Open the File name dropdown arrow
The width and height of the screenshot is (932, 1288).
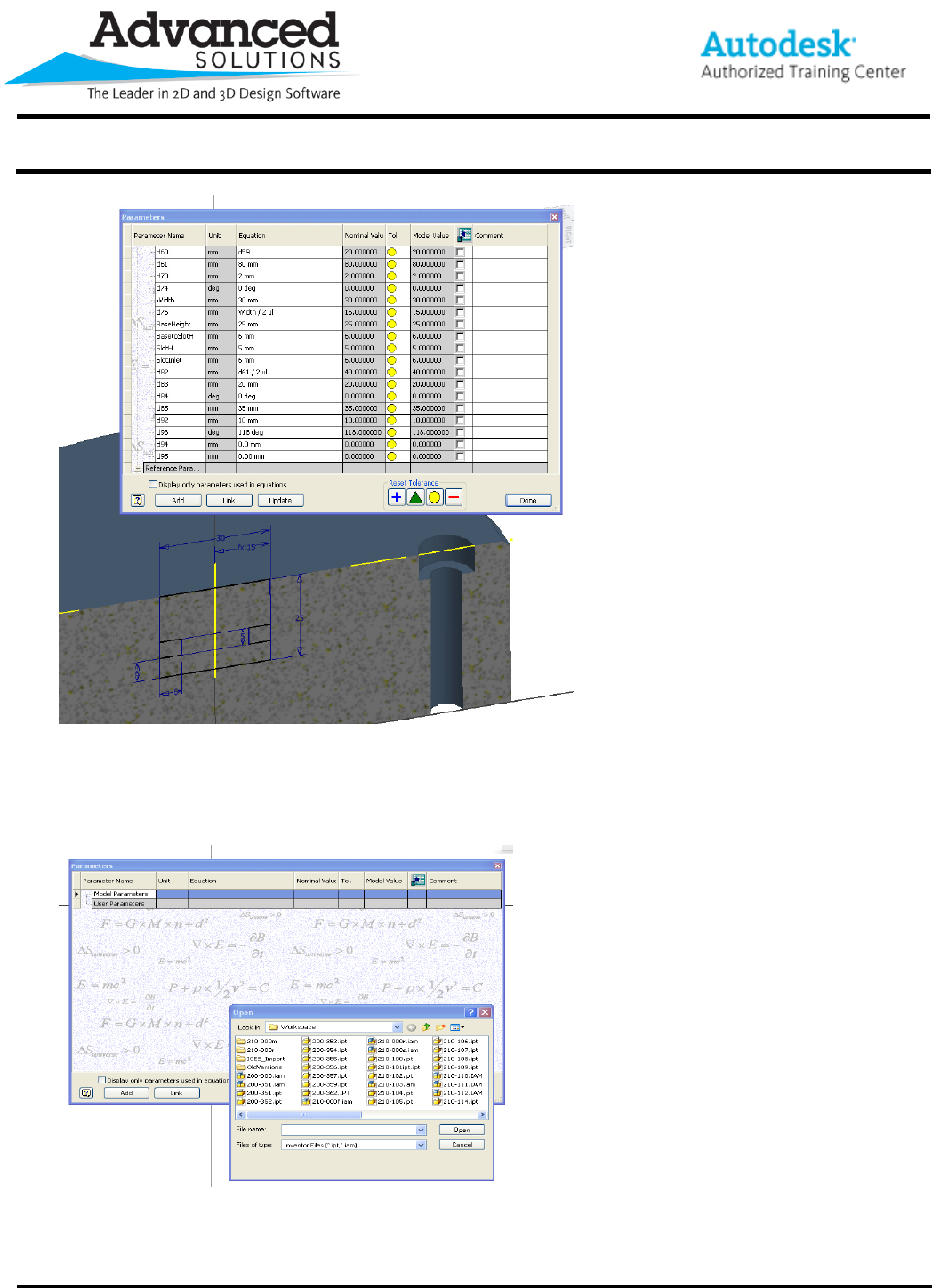coord(422,1130)
